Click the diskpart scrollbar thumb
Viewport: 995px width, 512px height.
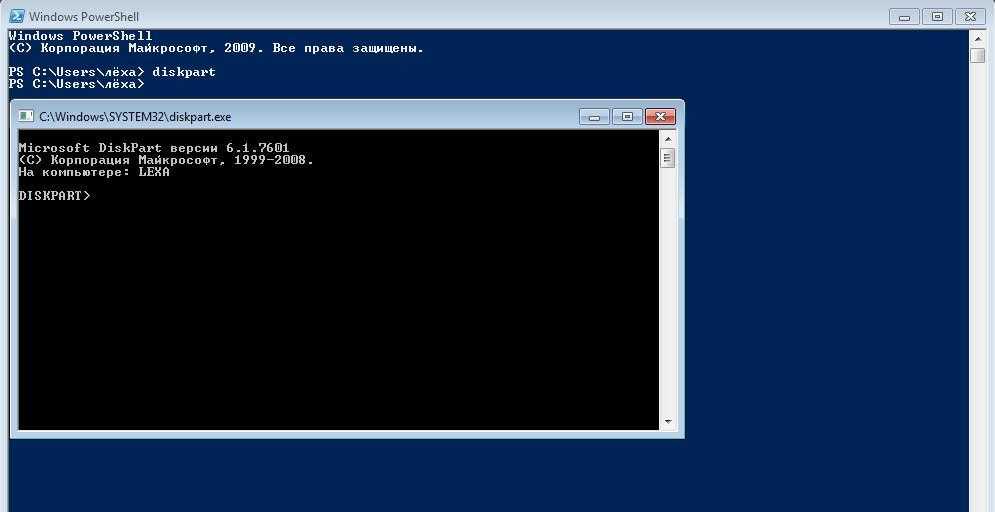click(668, 158)
